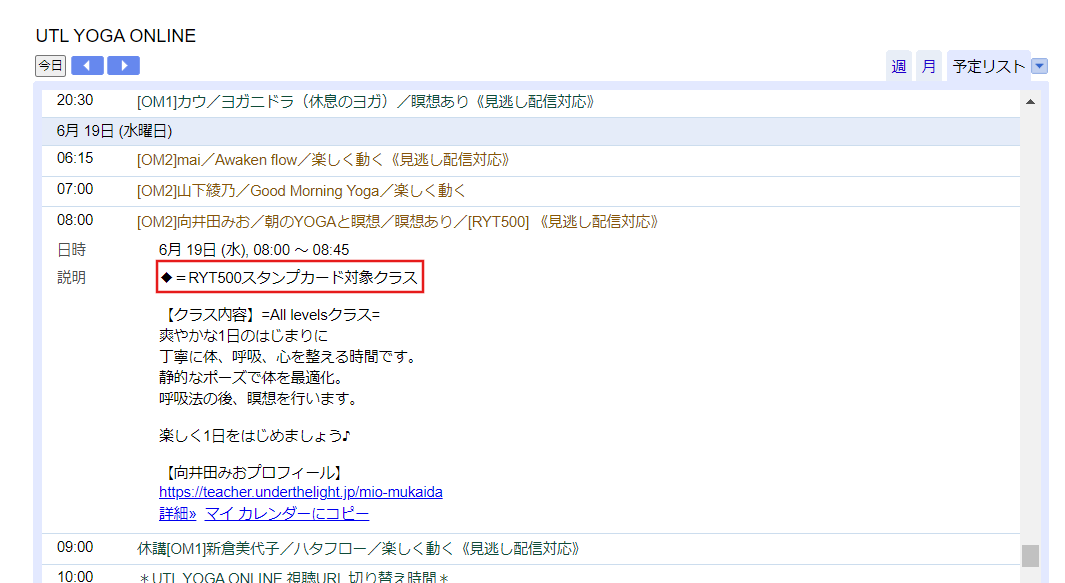Go to previous period with left arrow
Viewport: 1065px width, 583px height.
[88, 66]
